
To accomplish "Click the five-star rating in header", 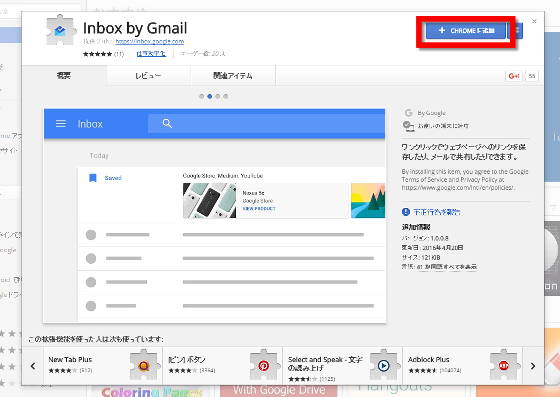I will [98, 54].
